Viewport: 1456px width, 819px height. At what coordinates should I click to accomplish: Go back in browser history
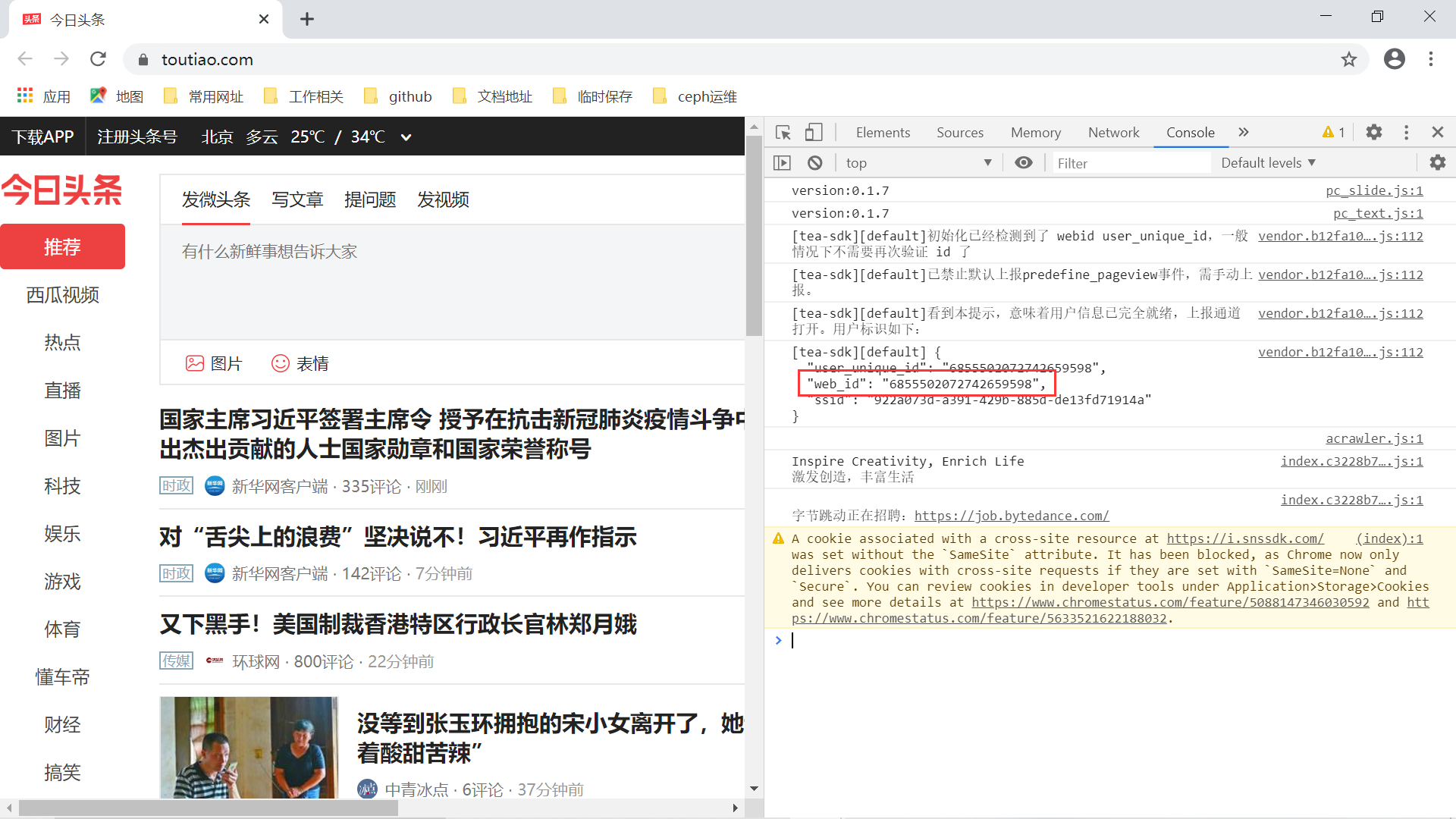click(x=25, y=59)
